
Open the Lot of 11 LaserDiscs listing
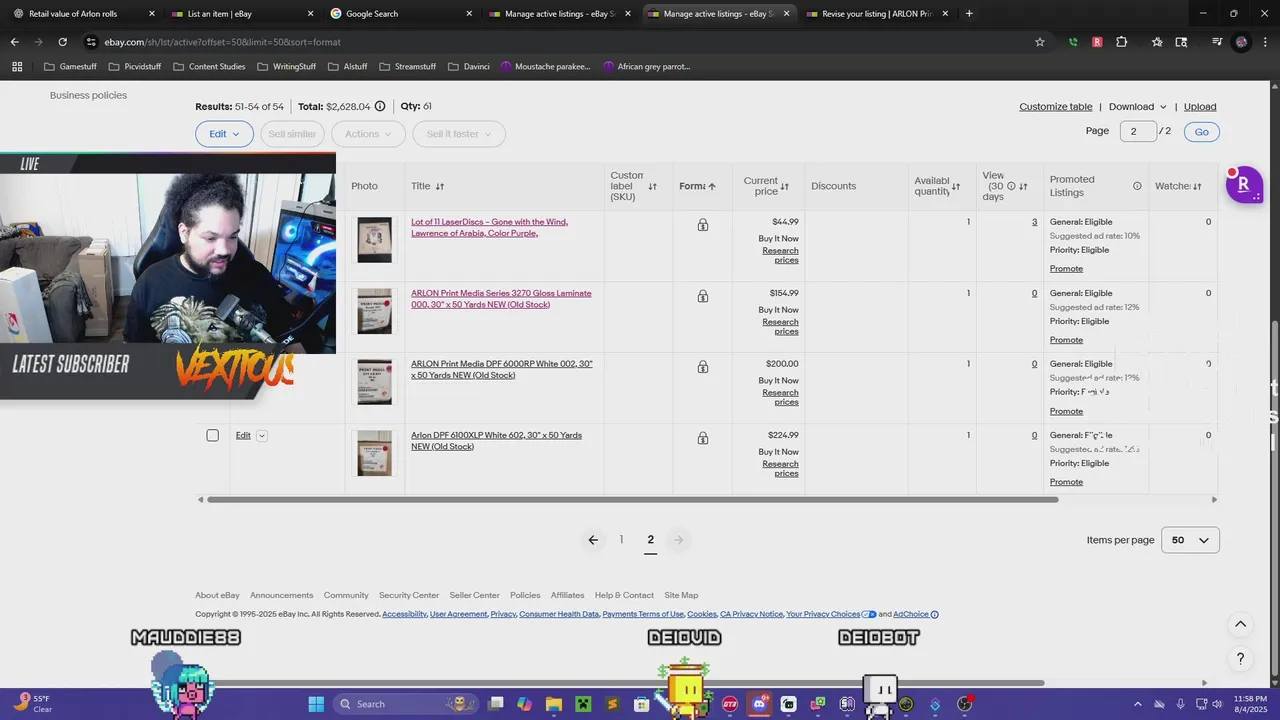(489, 227)
